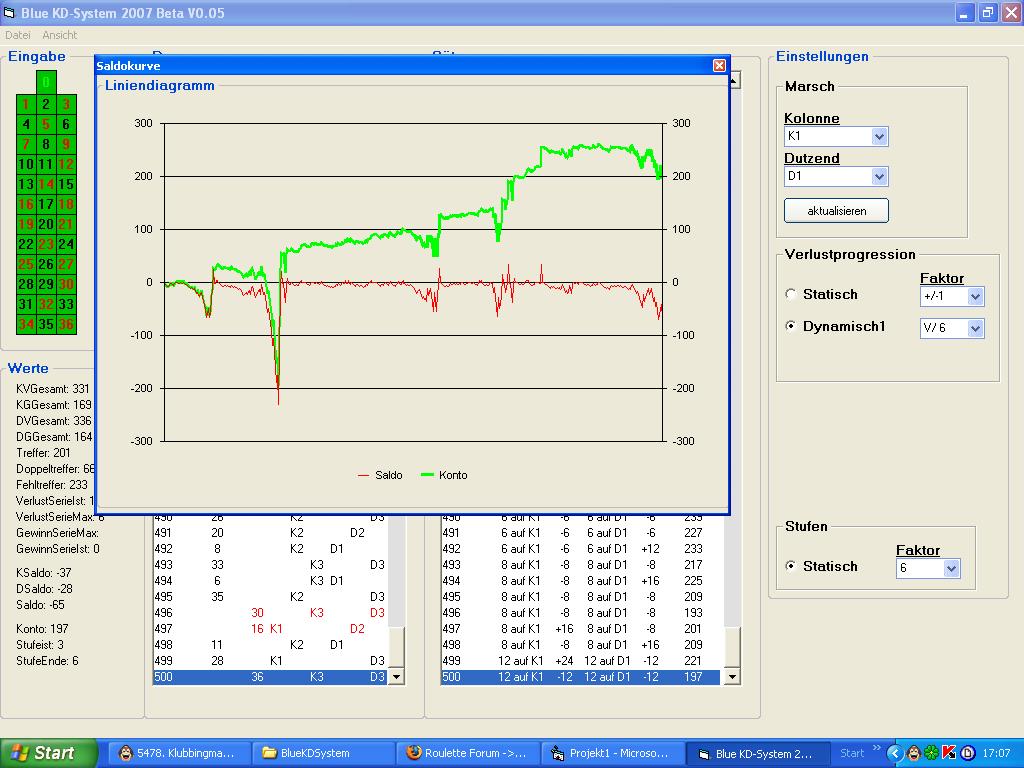Choose number 29 on the roulette grid
This screenshot has width=1024, height=768.
pyautogui.click(x=46, y=284)
